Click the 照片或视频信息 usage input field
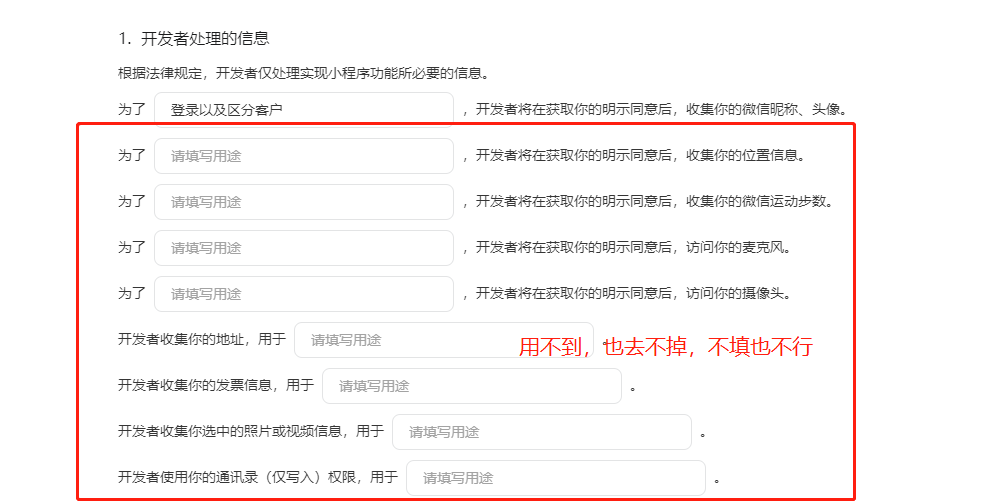The image size is (988, 501). point(542,432)
